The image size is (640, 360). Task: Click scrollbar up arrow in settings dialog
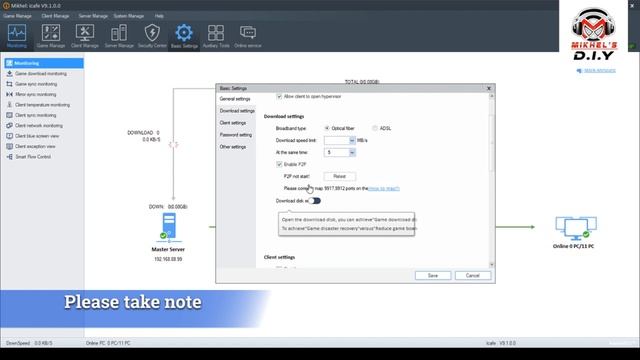point(491,96)
